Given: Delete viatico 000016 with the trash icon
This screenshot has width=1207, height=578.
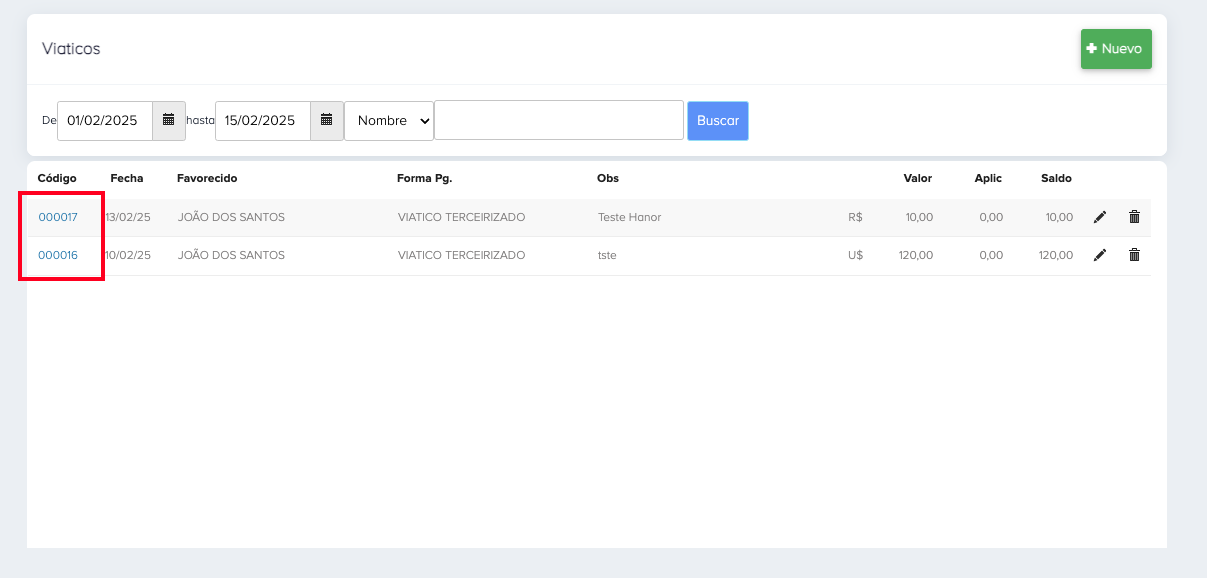Looking at the screenshot, I should (x=1134, y=255).
